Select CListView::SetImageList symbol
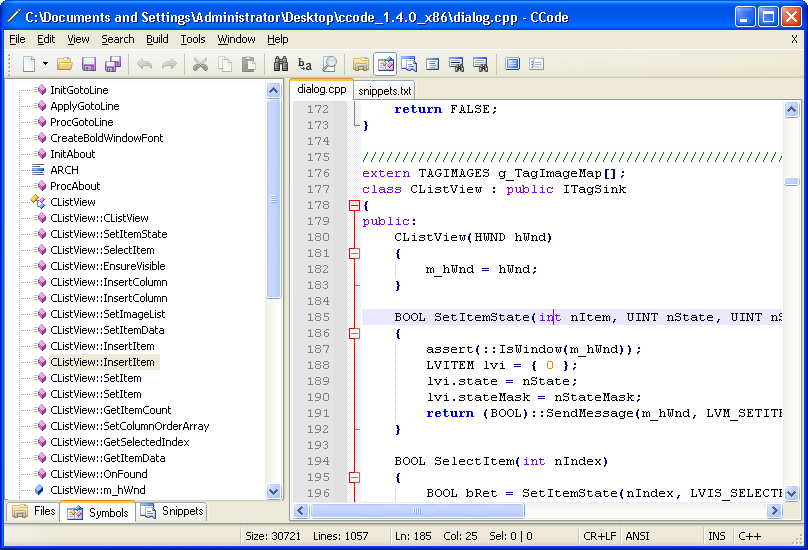Viewport: 808px width, 550px height. tap(108, 314)
